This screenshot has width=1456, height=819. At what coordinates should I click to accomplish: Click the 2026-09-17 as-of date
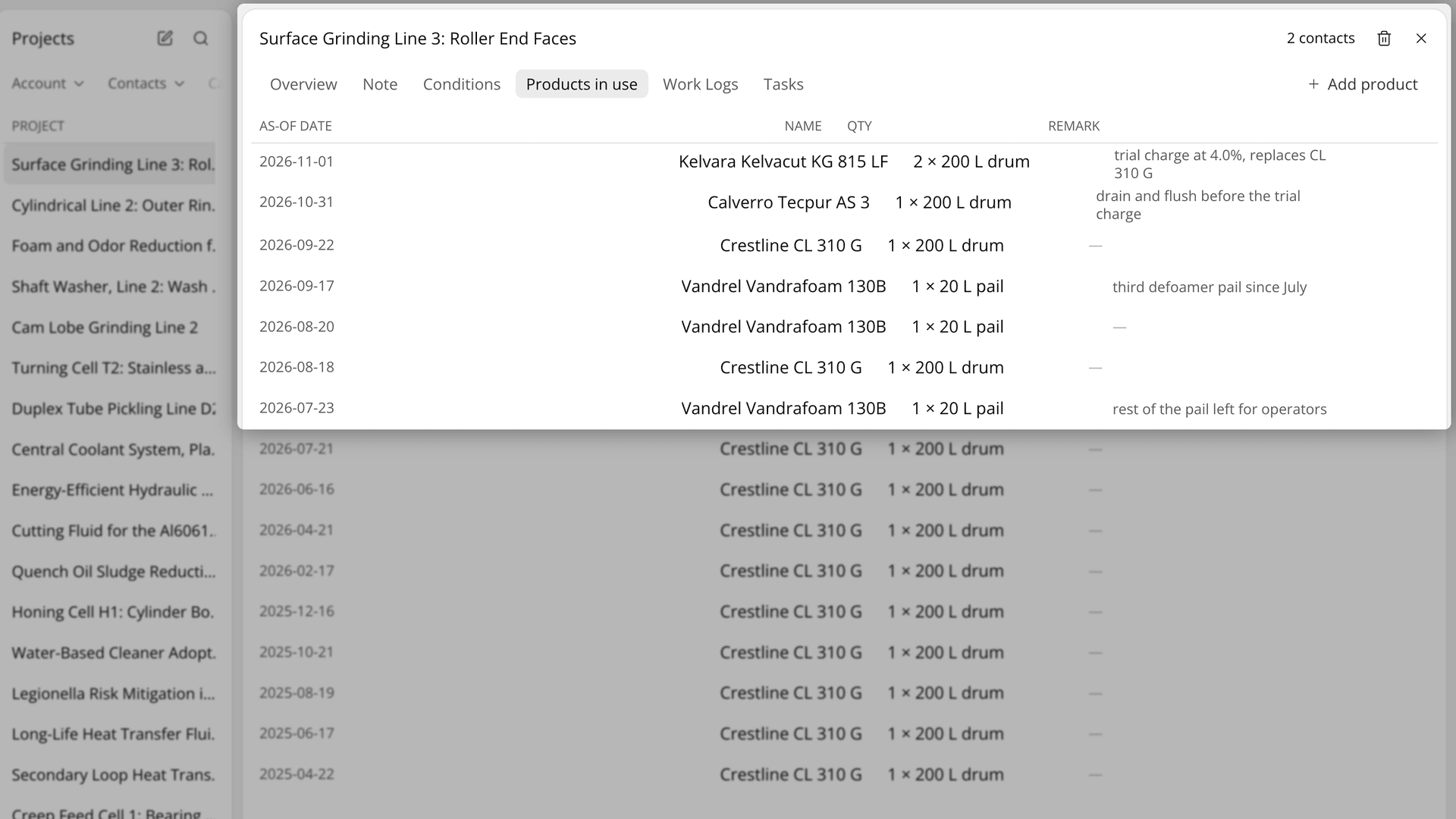(297, 286)
